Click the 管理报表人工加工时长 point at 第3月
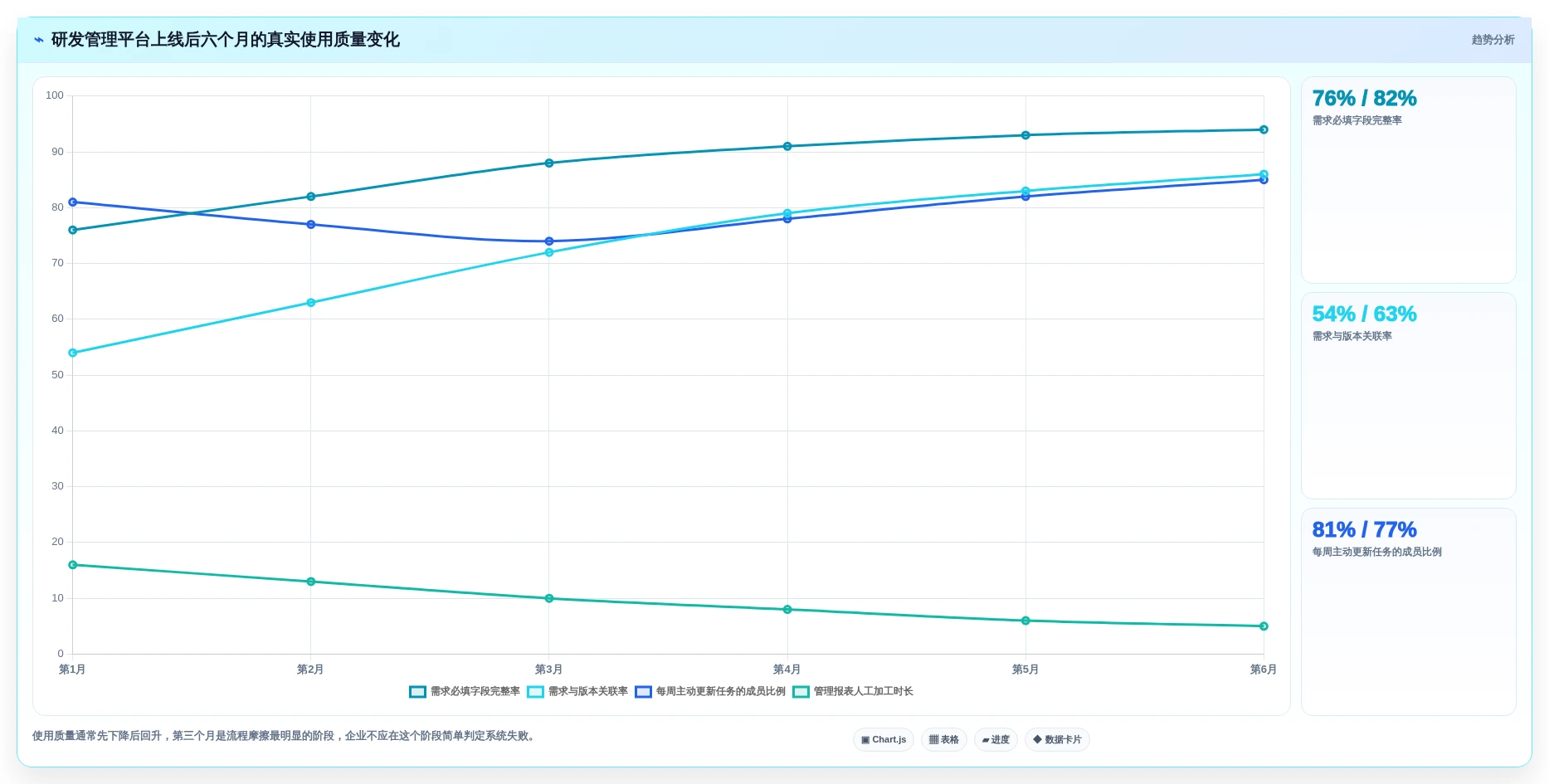1549x784 pixels. pyautogui.click(x=549, y=598)
